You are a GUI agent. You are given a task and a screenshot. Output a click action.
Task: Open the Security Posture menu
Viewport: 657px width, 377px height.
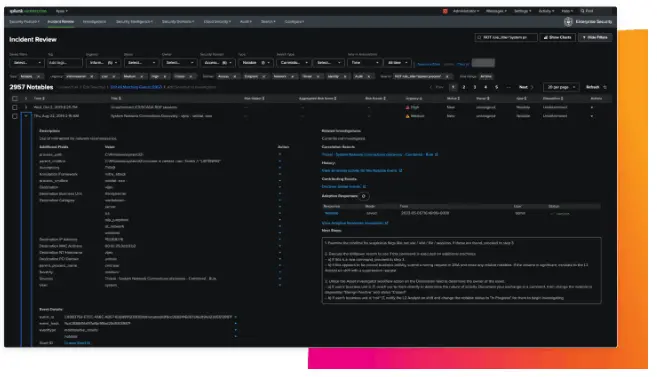point(24,22)
